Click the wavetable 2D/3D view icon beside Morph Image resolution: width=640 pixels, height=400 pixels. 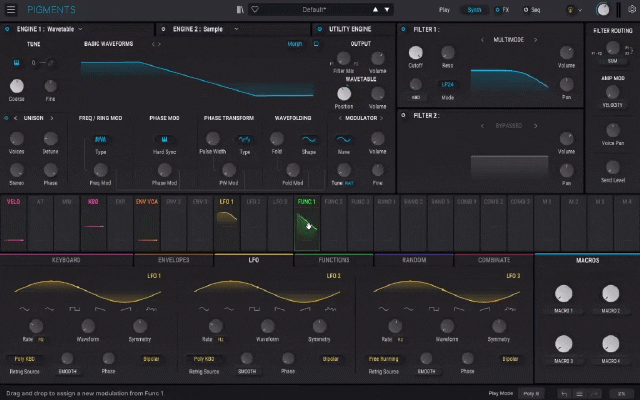316,44
